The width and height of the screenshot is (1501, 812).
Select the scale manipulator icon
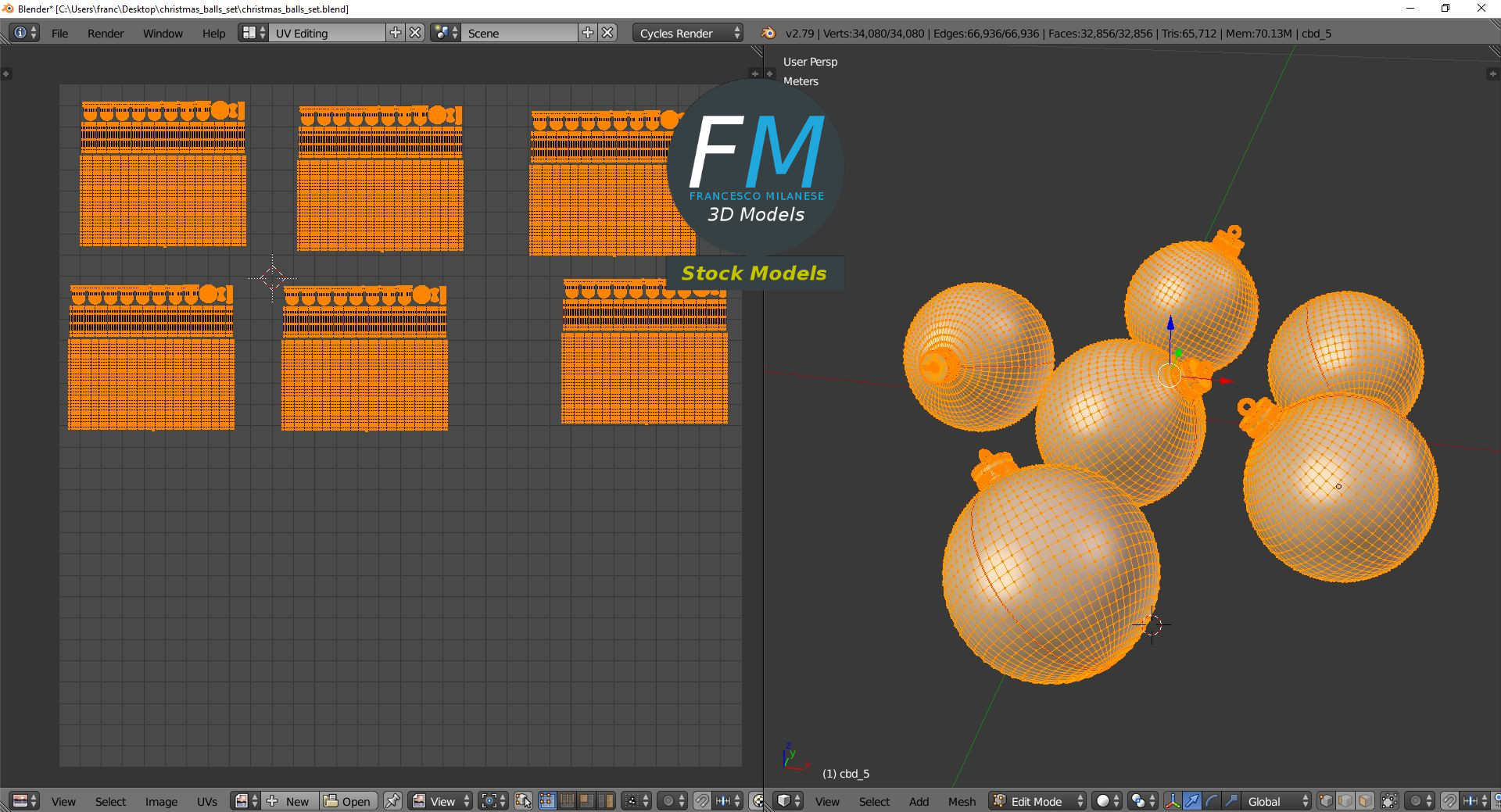click(1231, 801)
